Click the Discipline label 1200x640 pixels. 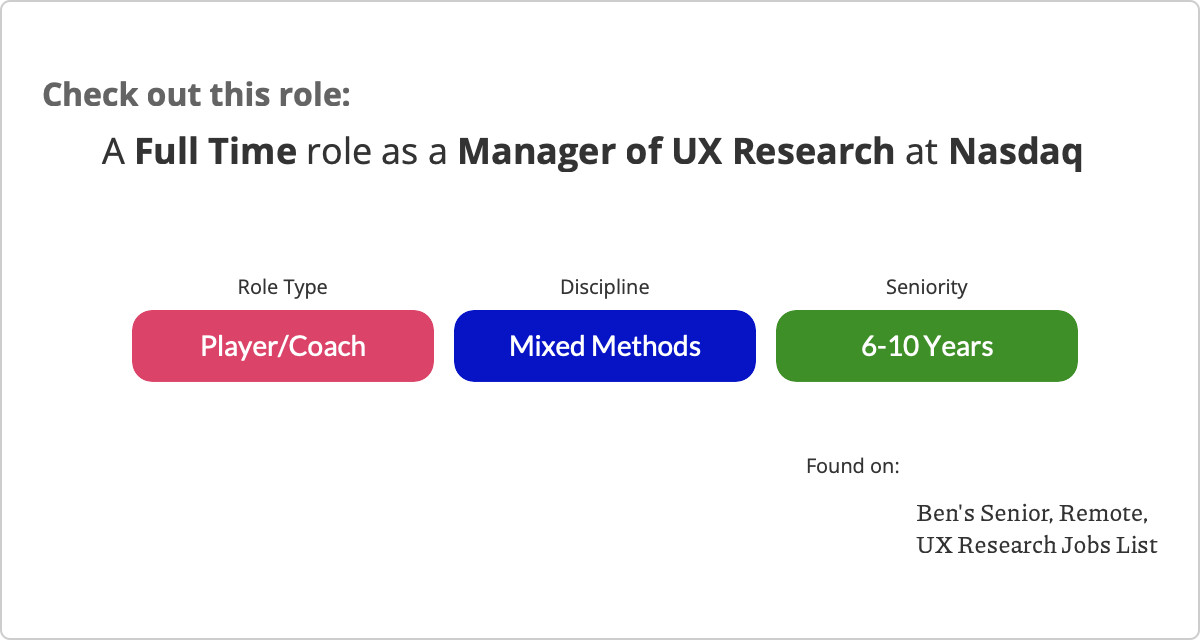click(605, 287)
